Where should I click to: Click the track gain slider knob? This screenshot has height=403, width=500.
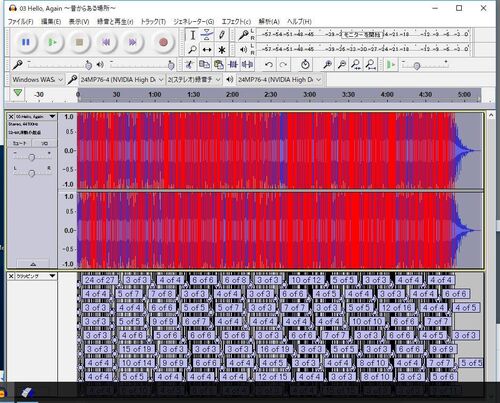[x=32, y=157]
